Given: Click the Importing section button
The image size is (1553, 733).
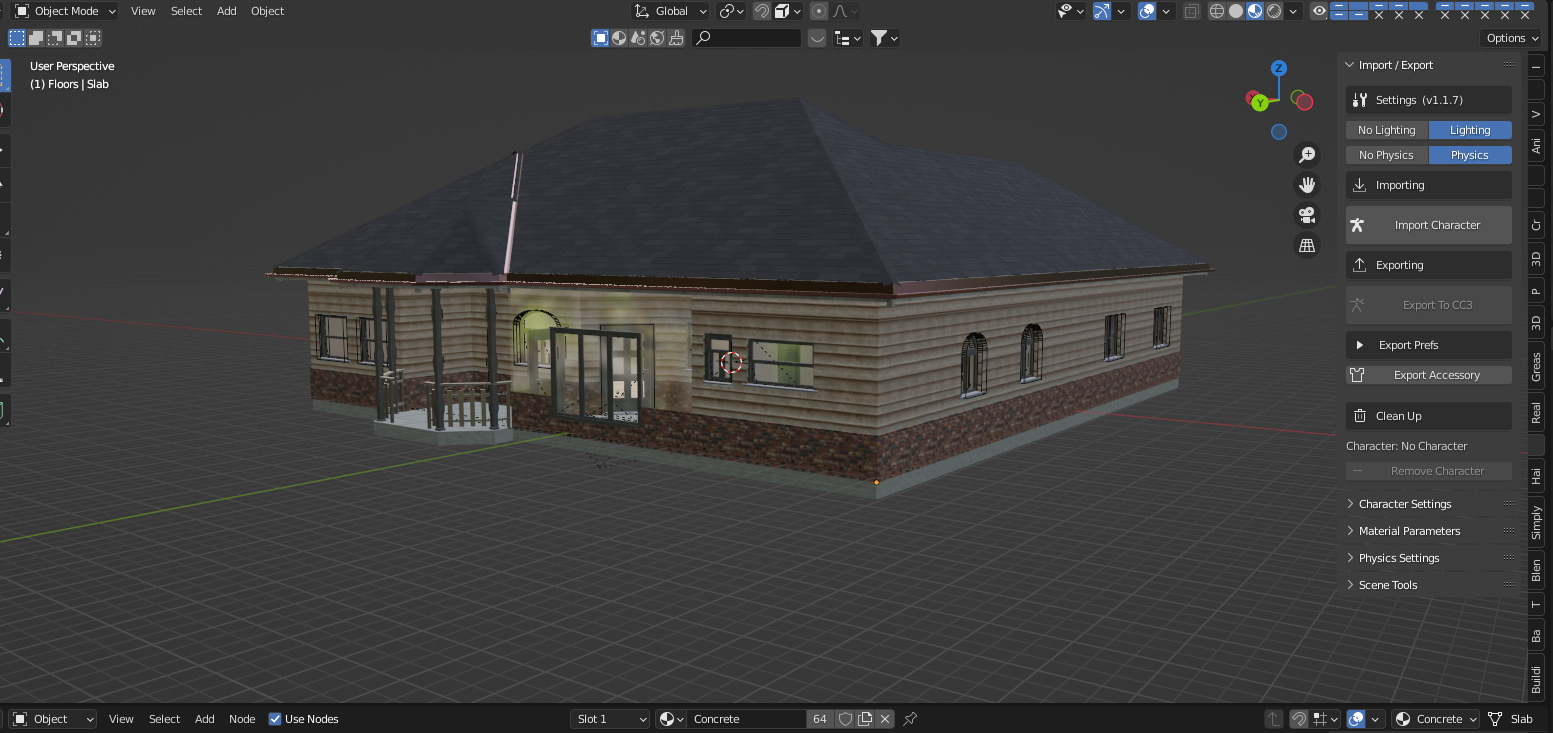Looking at the screenshot, I should [x=1428, y=185].
